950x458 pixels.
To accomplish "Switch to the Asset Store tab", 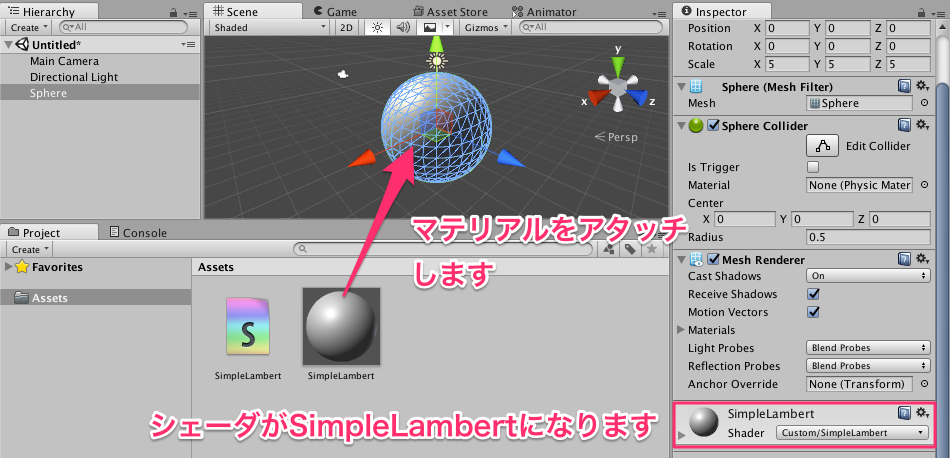I will click(x=451, y=12).
